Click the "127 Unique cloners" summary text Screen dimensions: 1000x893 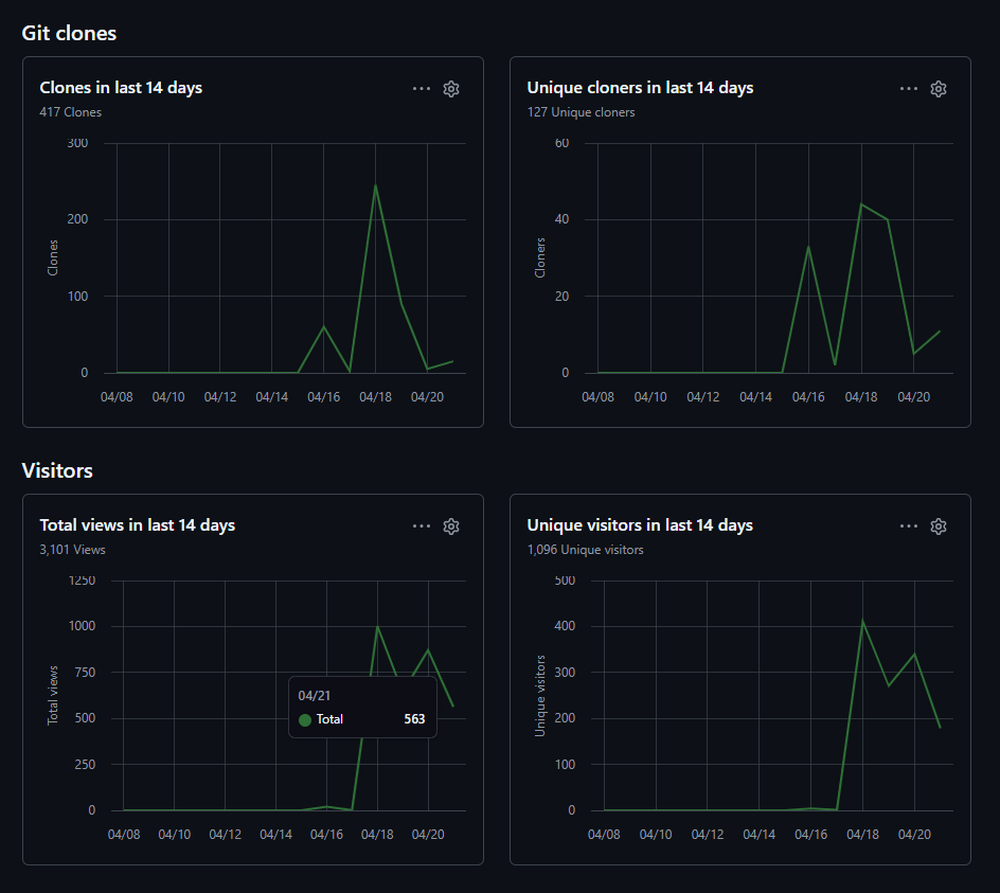581,113
